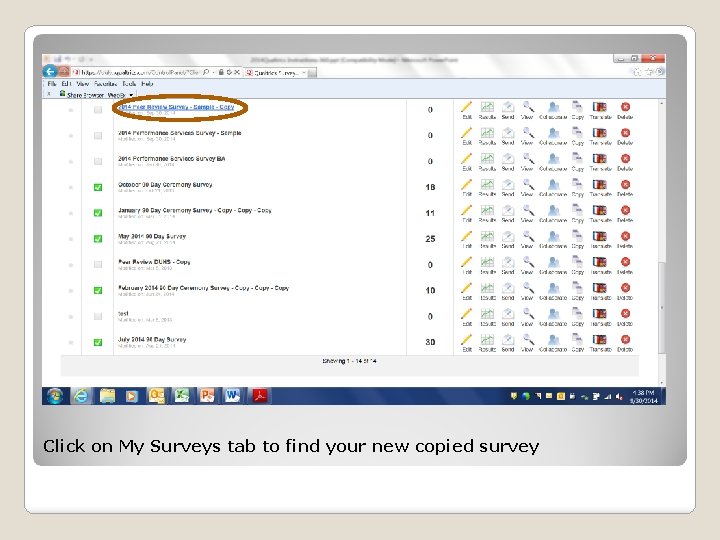The image size is (720, 540).
Task: Open the Favorites menu
Action: (106, 84)
